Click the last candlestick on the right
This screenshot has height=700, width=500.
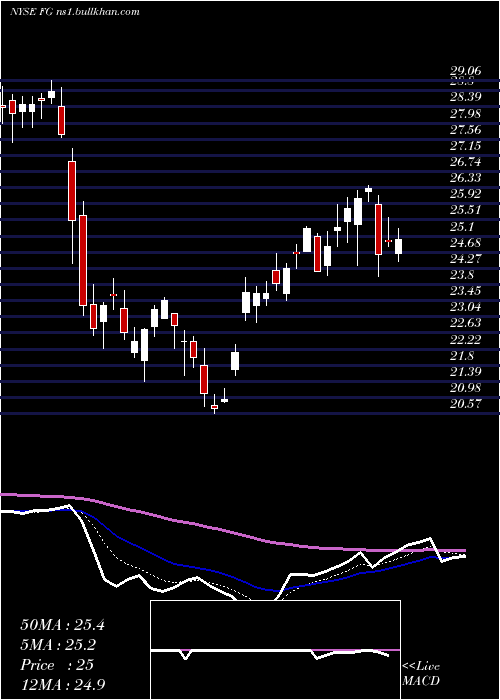[398, 246]
